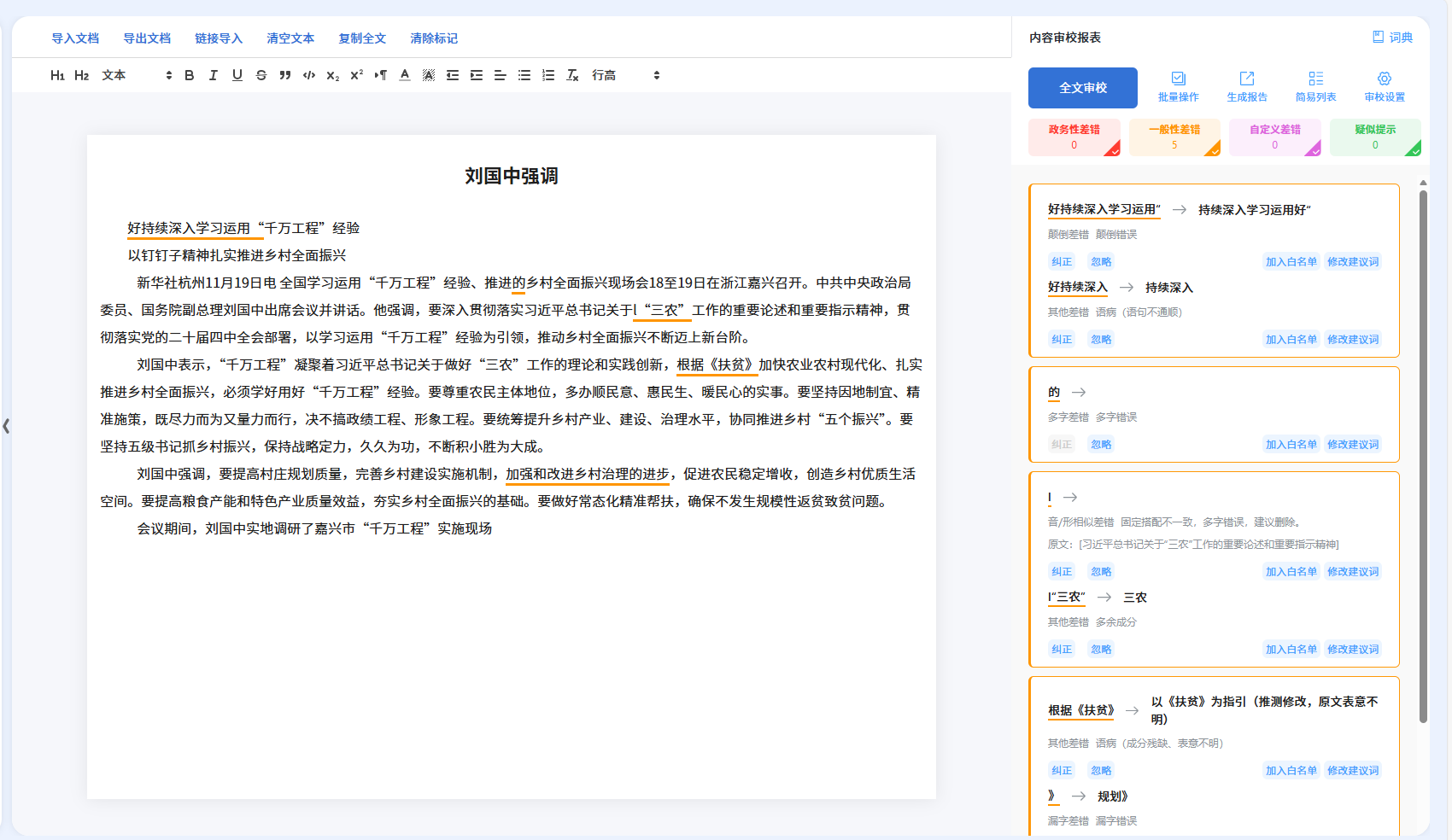Toggle bold formatting in the editor toolbar
The width and height of the screenshot is (1452, 840).
[x=190, y=75]
